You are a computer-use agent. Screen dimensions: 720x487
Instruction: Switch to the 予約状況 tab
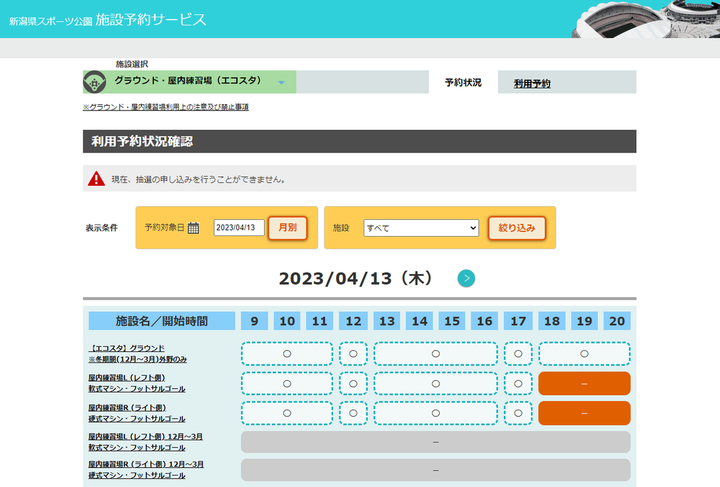[x=463, y=83]
